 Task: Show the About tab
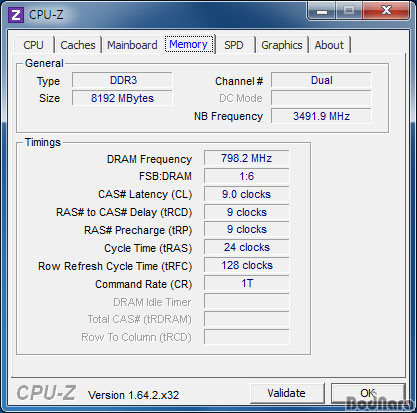click(x=329, y=45)
